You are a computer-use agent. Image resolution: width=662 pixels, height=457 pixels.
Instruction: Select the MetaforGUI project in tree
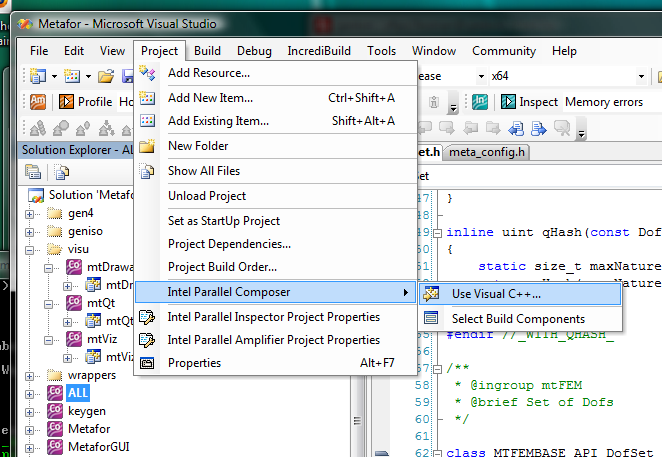point(99,447)
